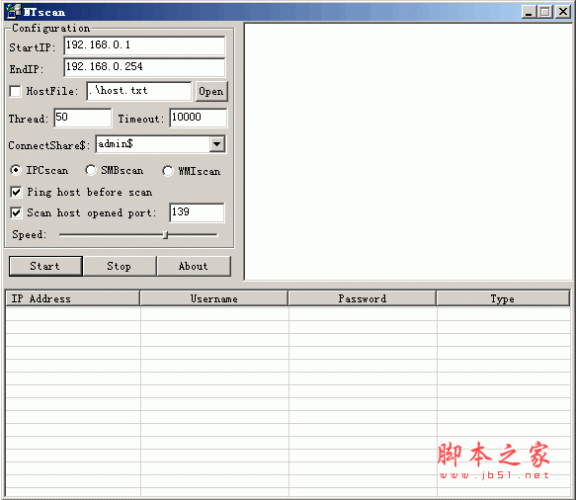Screen dimensions: 576x500
Task: Click the Thread count field
Action: (82, 118)
